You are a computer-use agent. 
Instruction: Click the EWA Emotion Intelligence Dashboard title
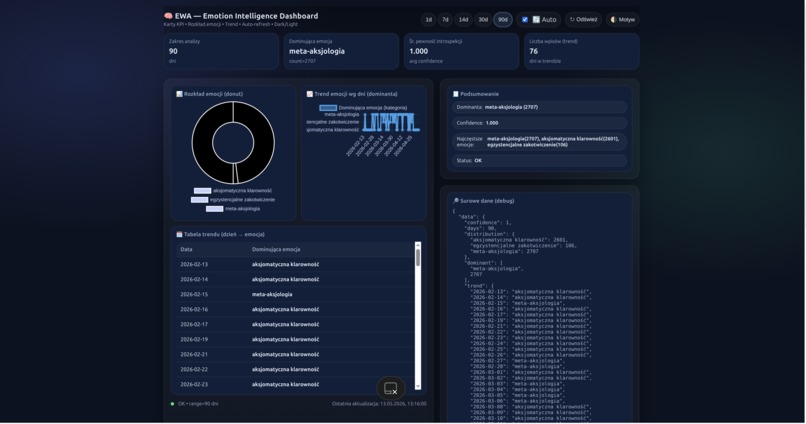coord(246,16)
